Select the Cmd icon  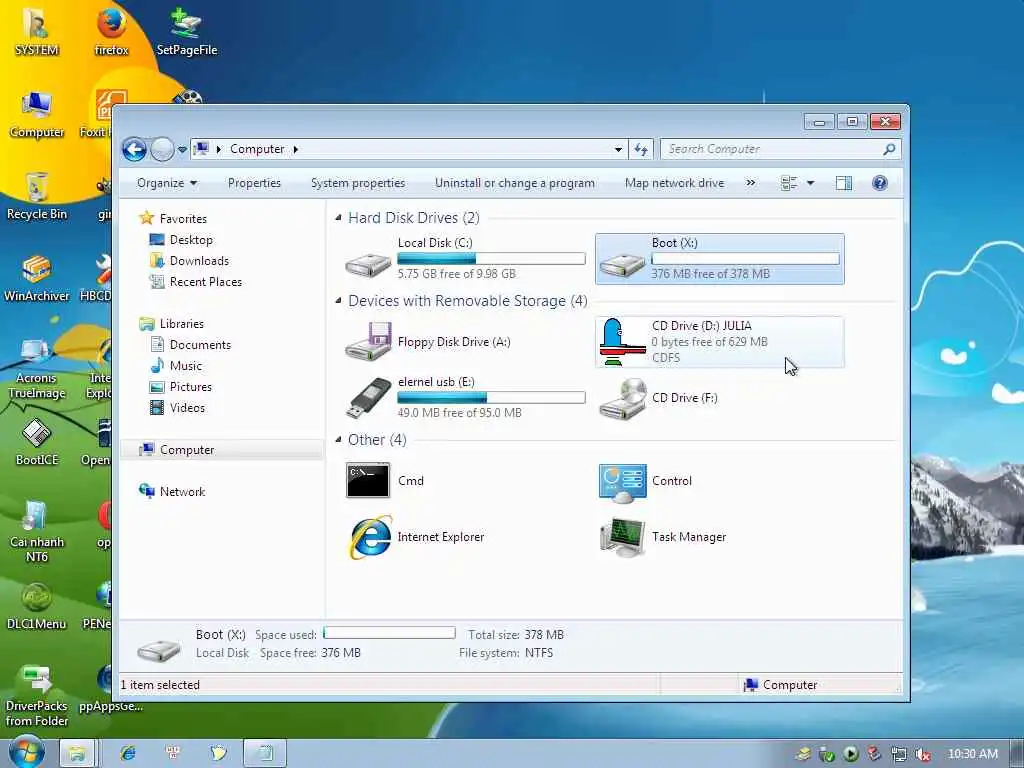368,481
